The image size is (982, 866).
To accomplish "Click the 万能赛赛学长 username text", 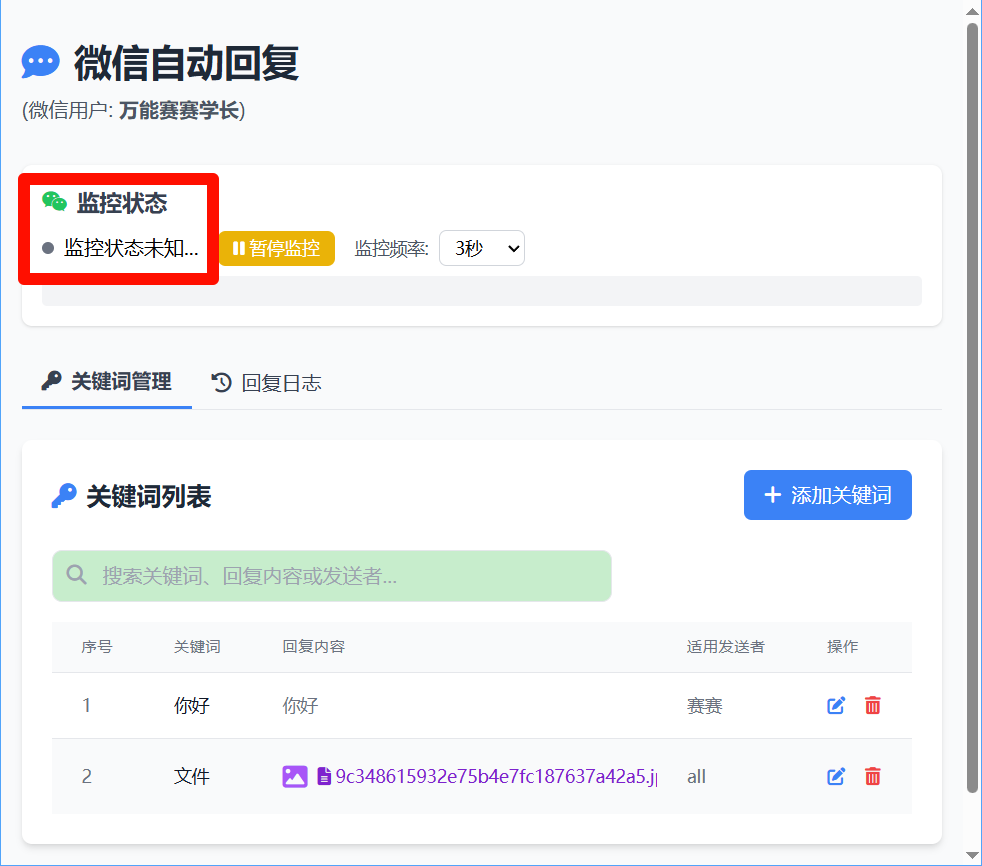I will (x=179, y=110).
